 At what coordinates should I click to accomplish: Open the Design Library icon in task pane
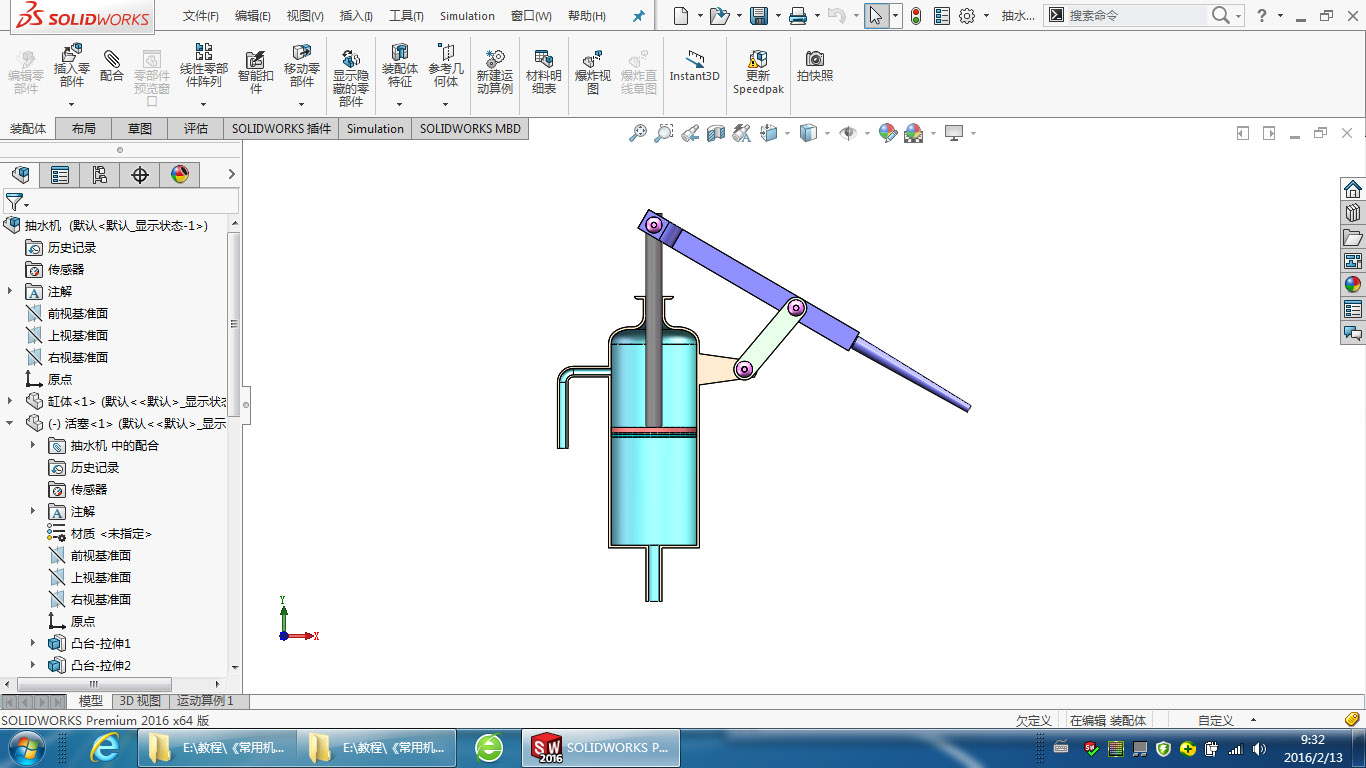point(1353,213)
